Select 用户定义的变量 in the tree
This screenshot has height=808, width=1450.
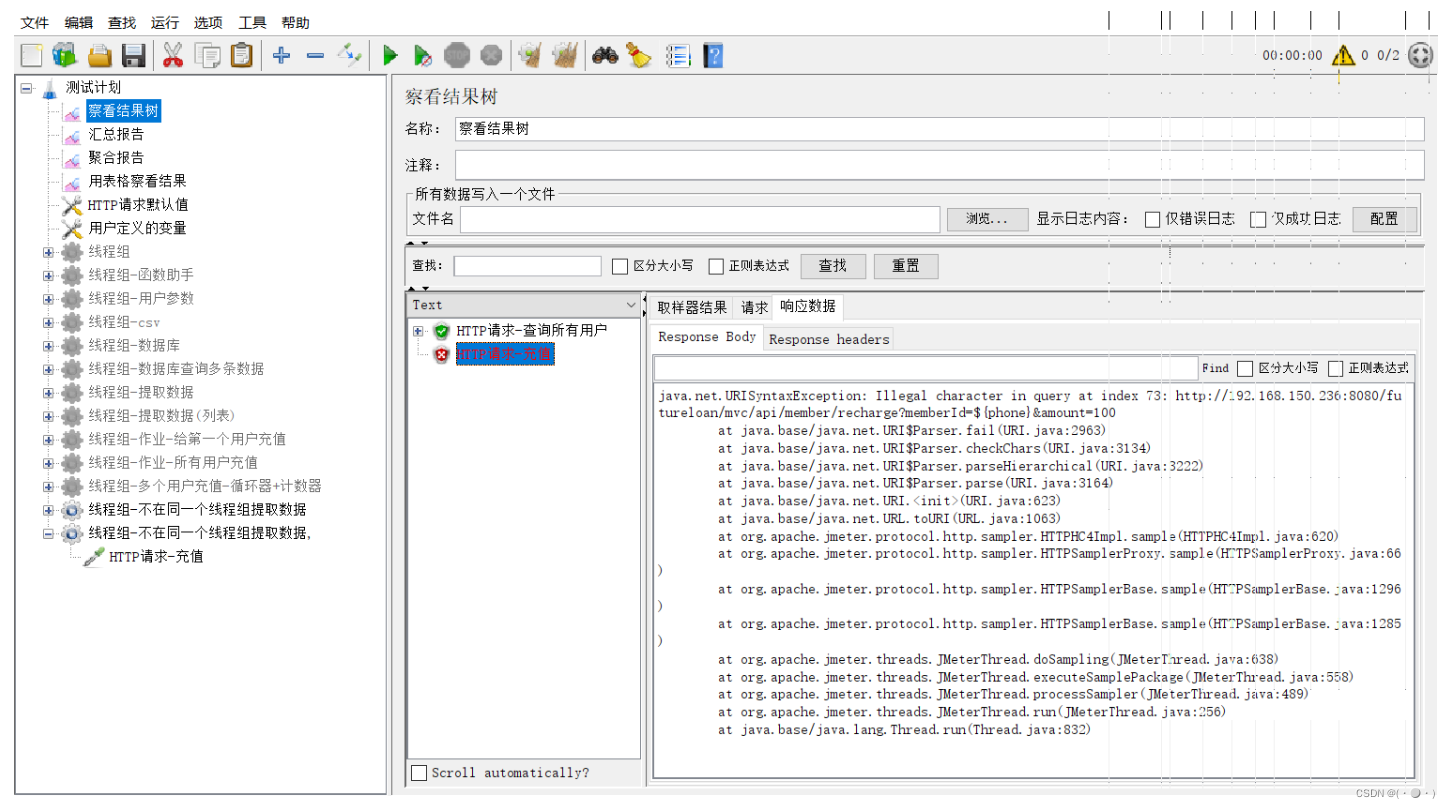137,228
